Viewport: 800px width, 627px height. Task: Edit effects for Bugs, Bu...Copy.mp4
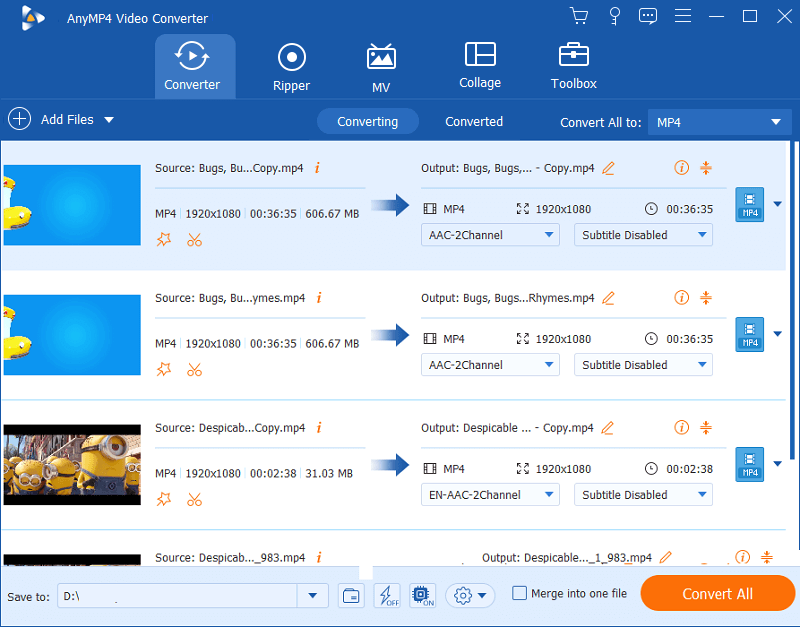164,239
